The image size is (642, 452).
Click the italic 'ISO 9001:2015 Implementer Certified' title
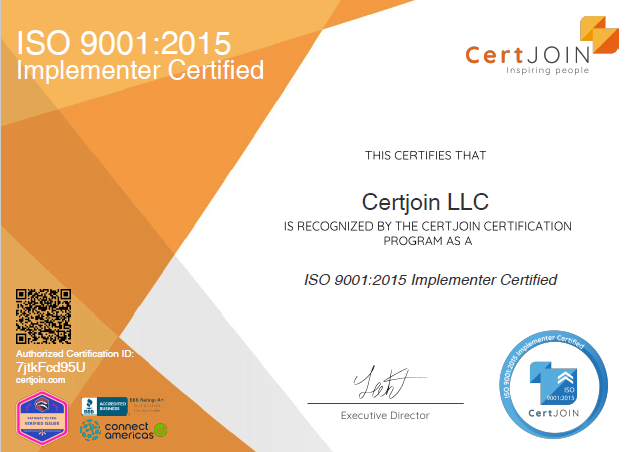430,280
